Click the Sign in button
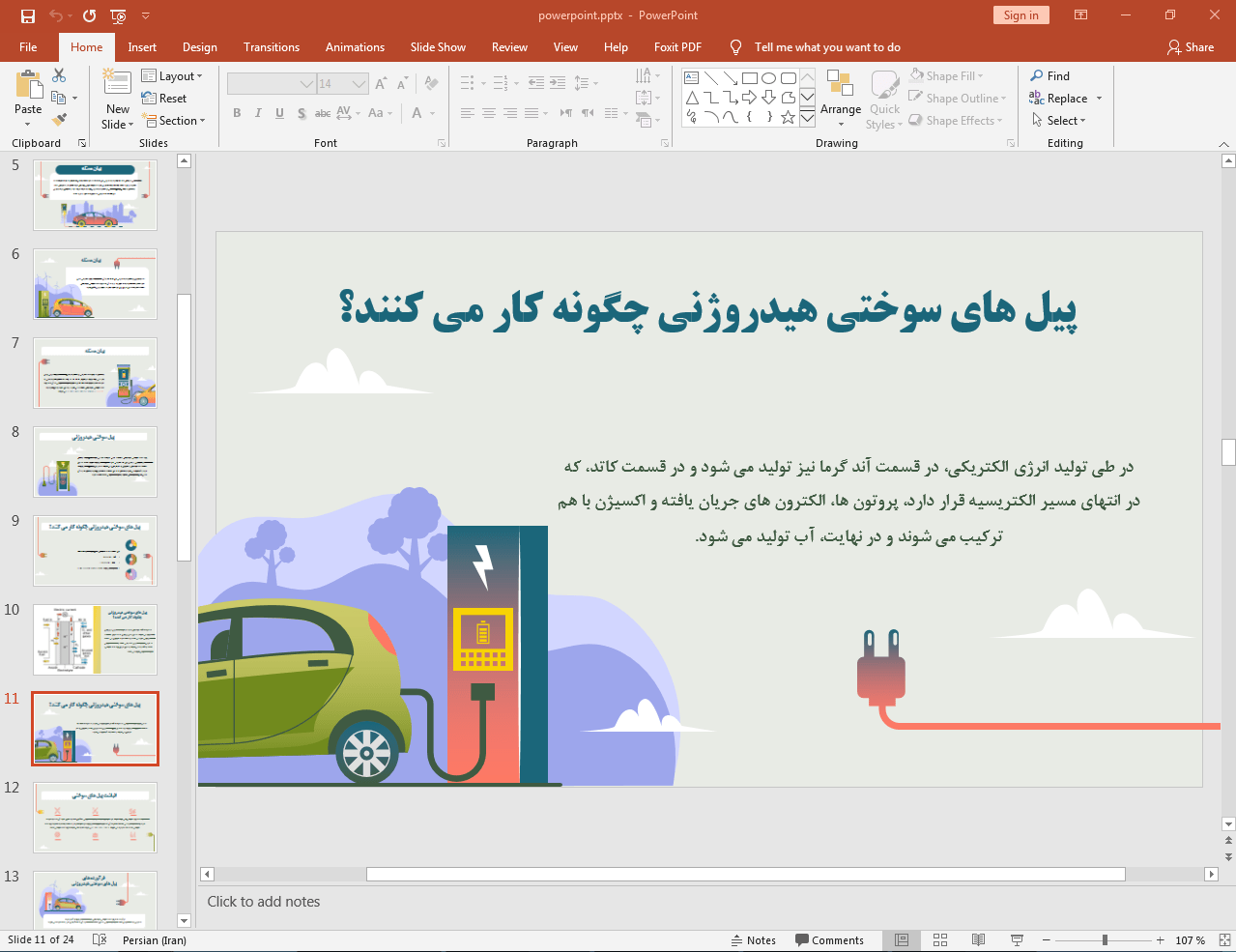1236x952 pixels. pos(1020,14)
